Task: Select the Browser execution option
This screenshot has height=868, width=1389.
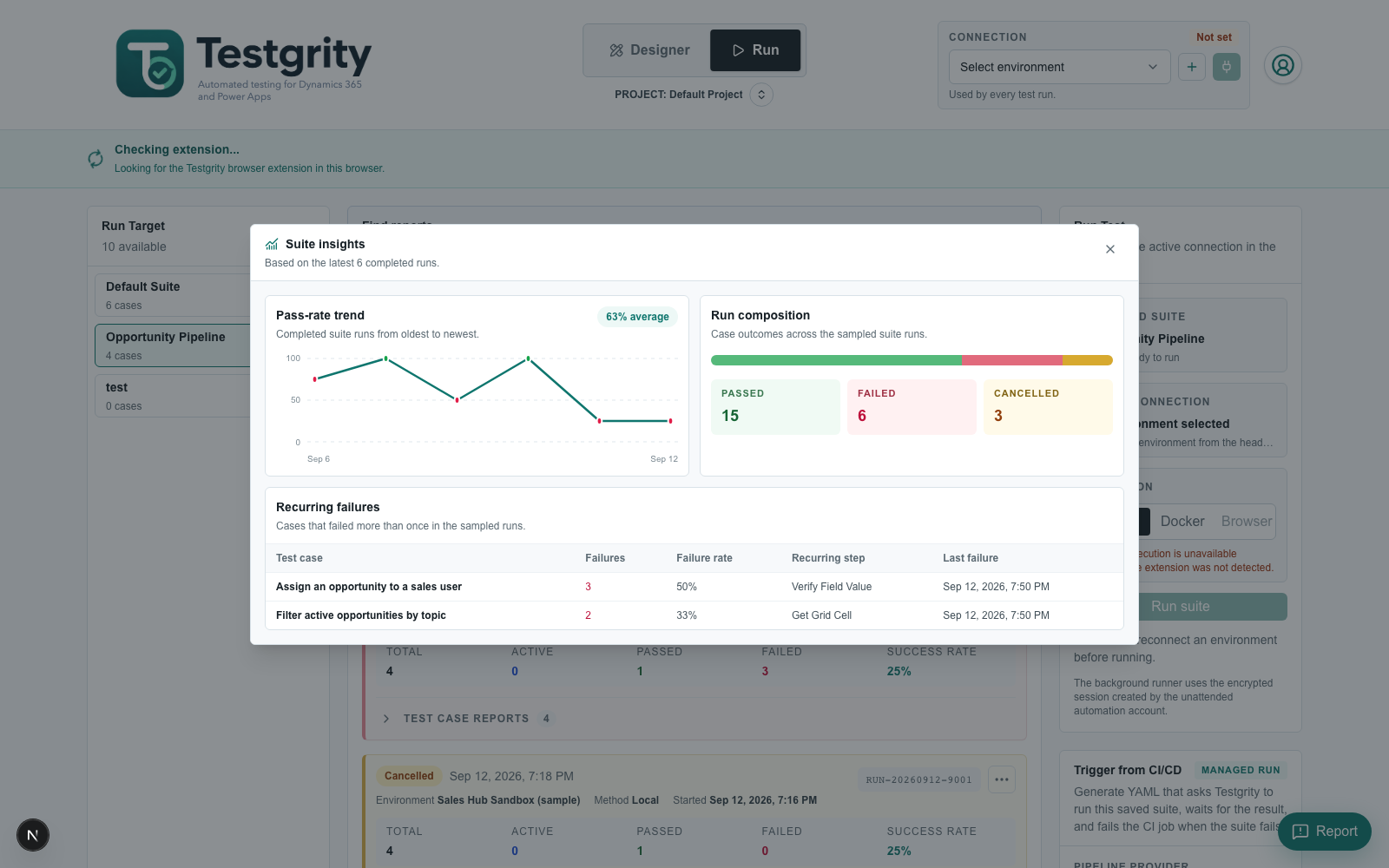Action: tap(1247, 522)
